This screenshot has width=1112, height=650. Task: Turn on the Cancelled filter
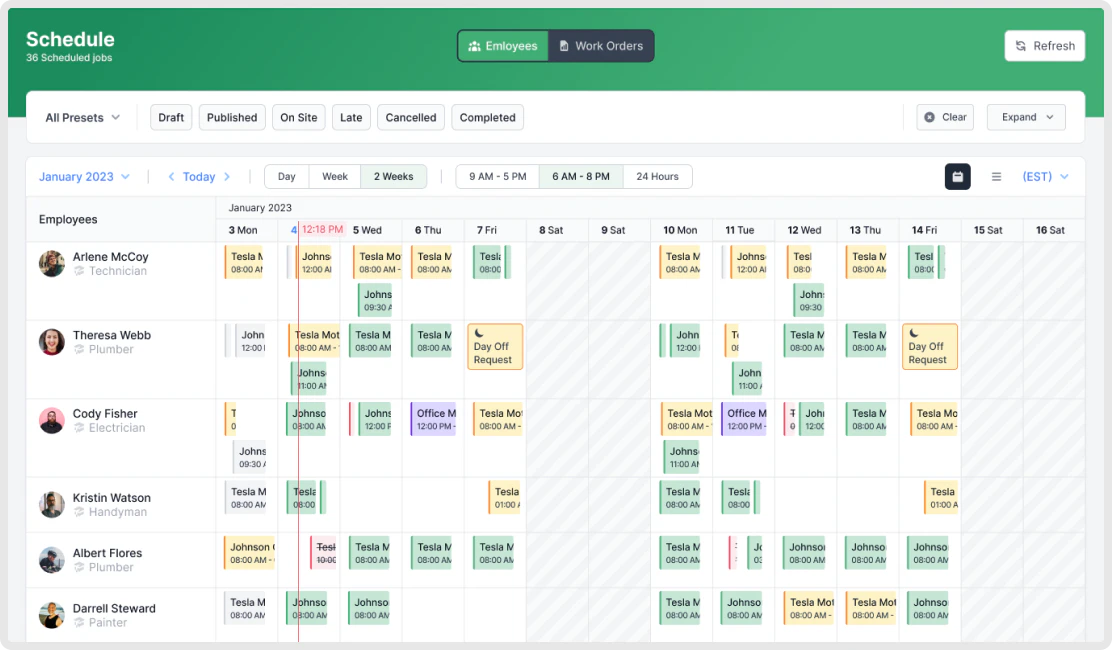410,117
